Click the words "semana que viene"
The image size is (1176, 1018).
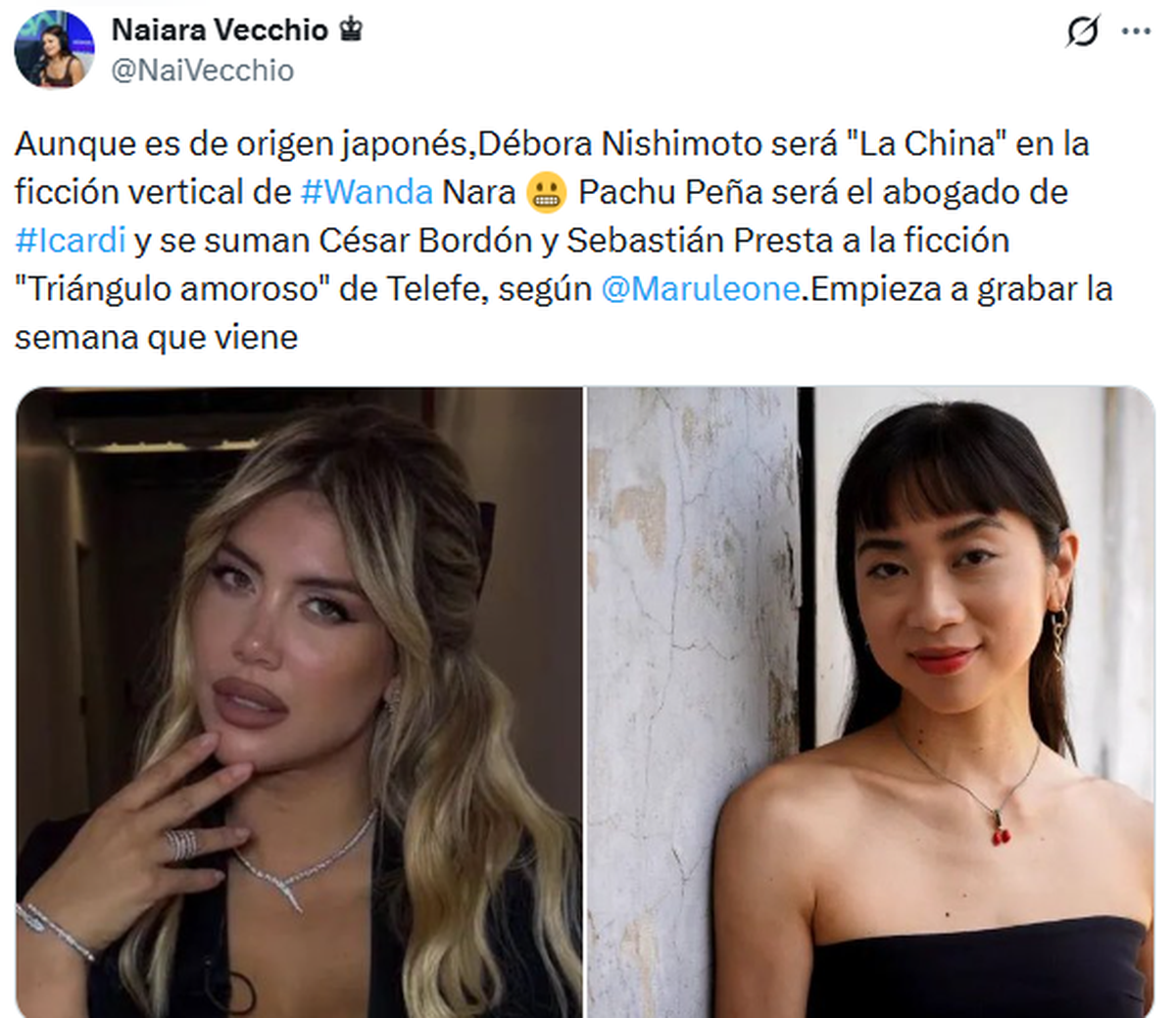pos(157,338)
